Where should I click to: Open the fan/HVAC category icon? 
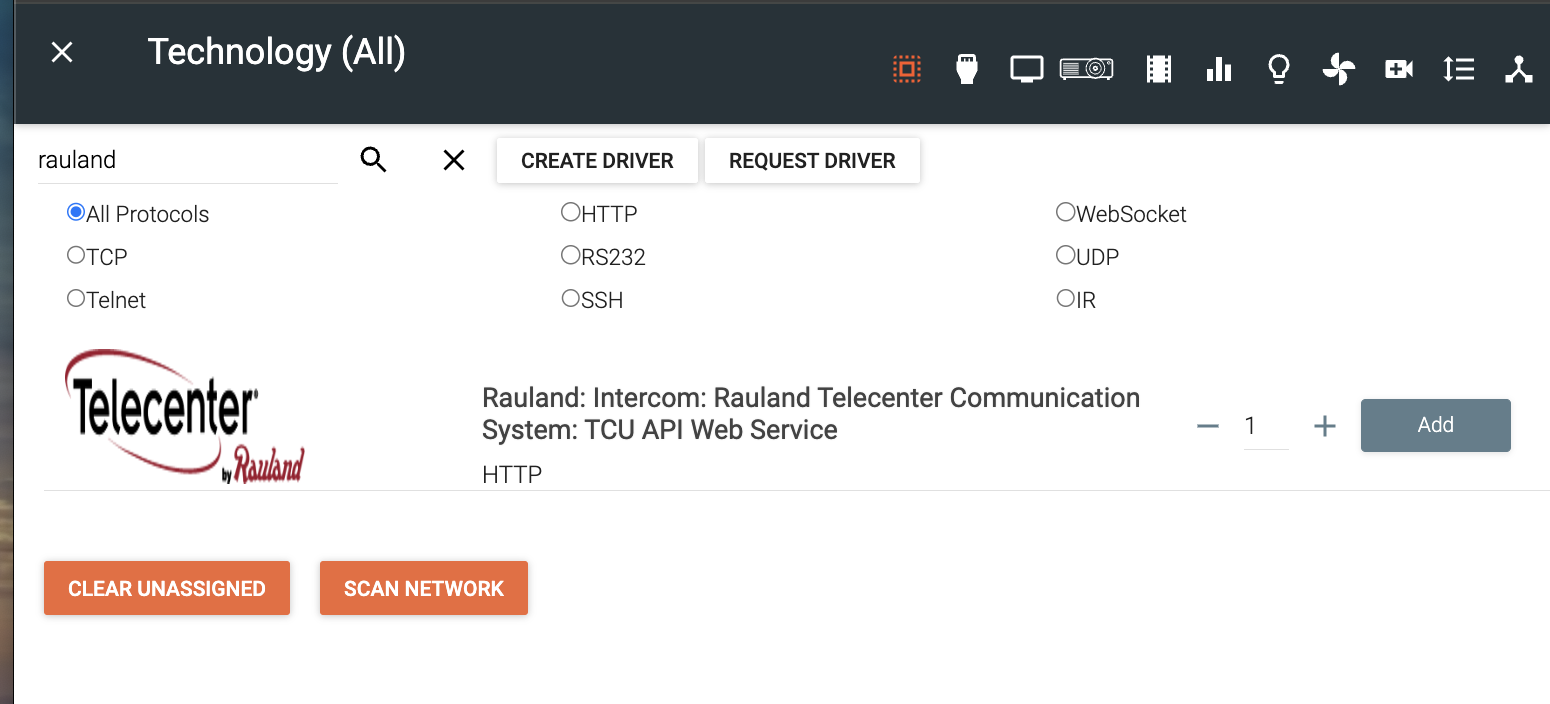1338,69
